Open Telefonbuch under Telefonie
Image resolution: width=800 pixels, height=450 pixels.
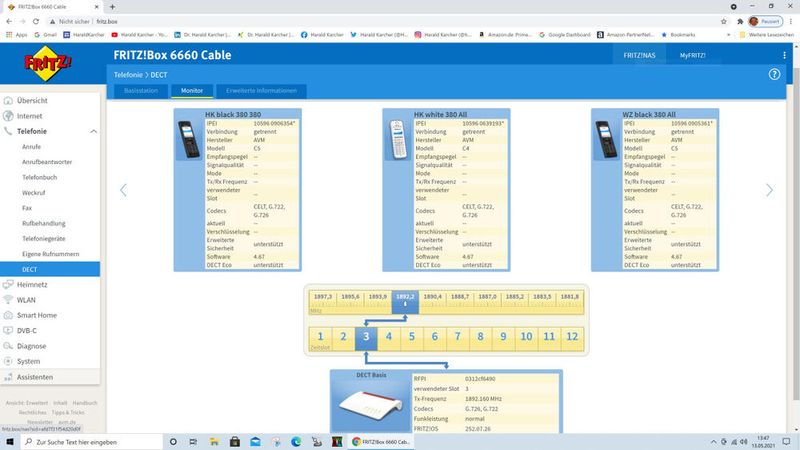click(x=39, y=177)
